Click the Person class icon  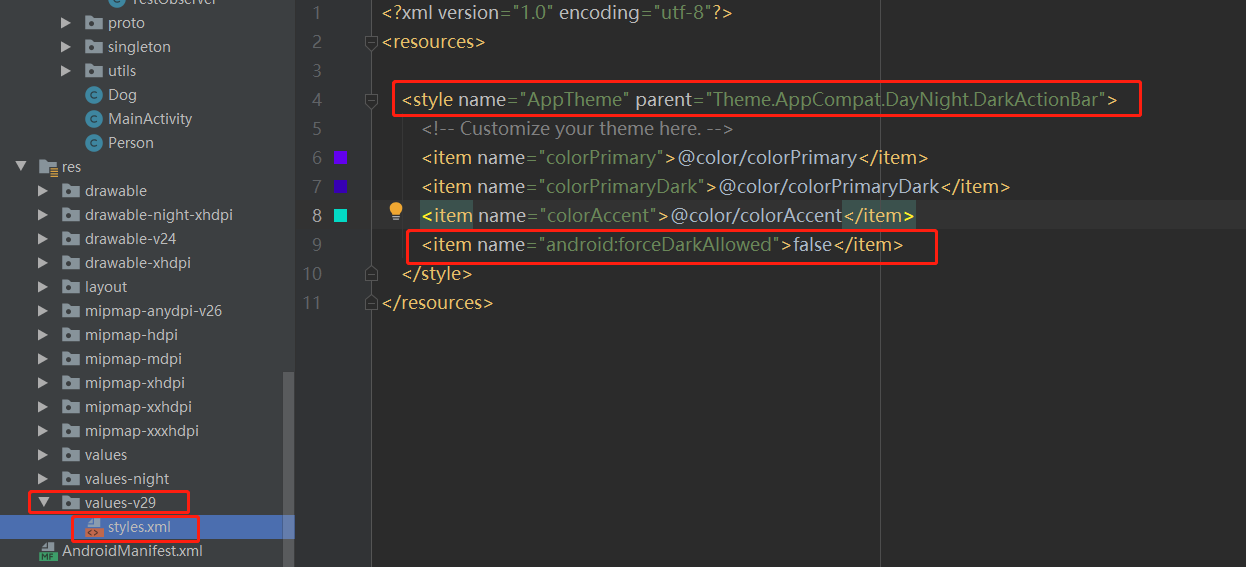[94, 143]
